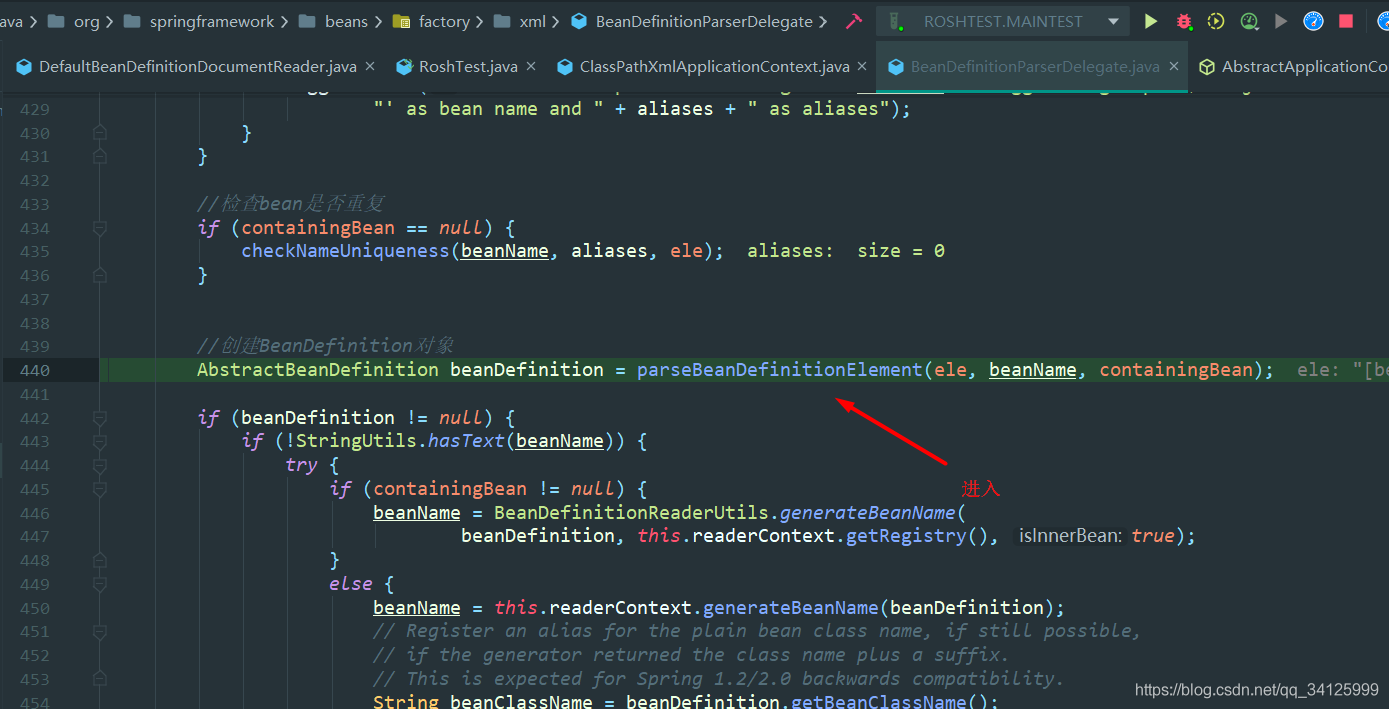
Task: Click the Build project hammer icon
Action: pyautogui.click(x=853, y=21)
